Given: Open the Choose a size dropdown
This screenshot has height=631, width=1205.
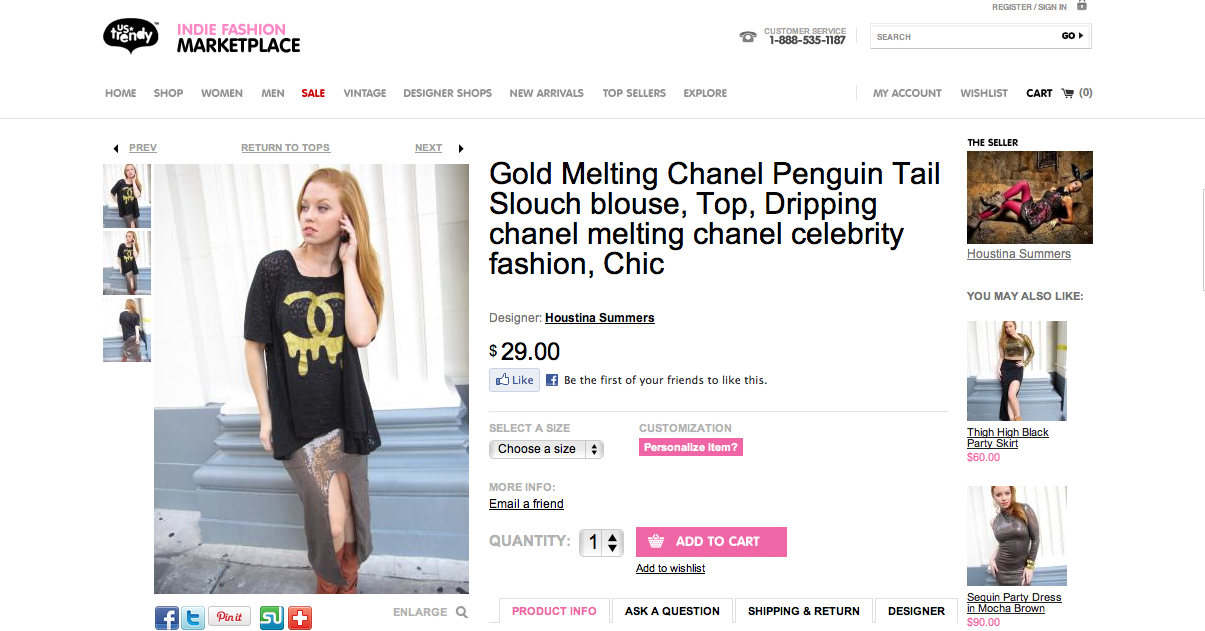Looking at the screenshot, I should coord(546,449).
